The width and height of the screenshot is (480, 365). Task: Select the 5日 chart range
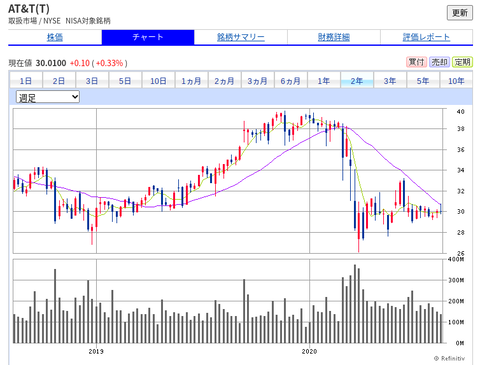pos(125,81)
